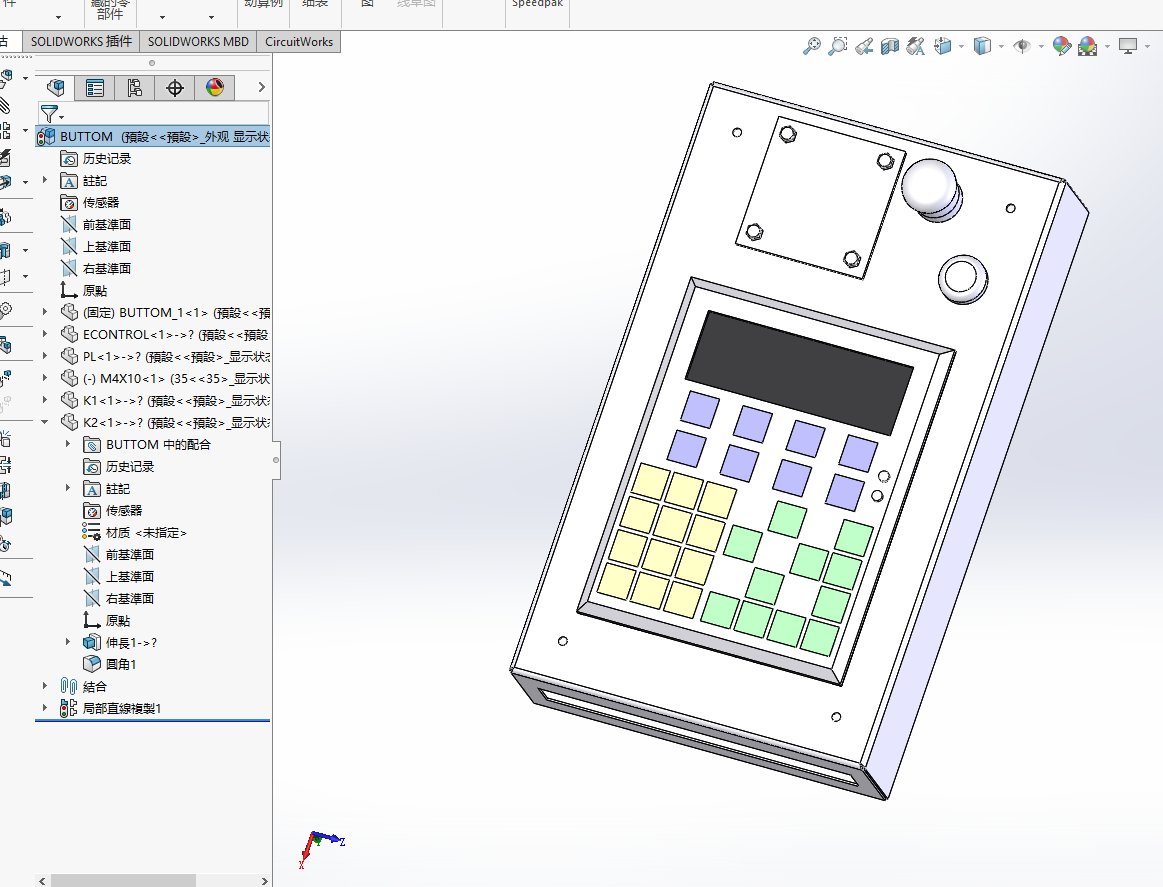Viewport: 1163px width, 887px height.
Task: Click the Display Style icon
Action: coord(981,46)
